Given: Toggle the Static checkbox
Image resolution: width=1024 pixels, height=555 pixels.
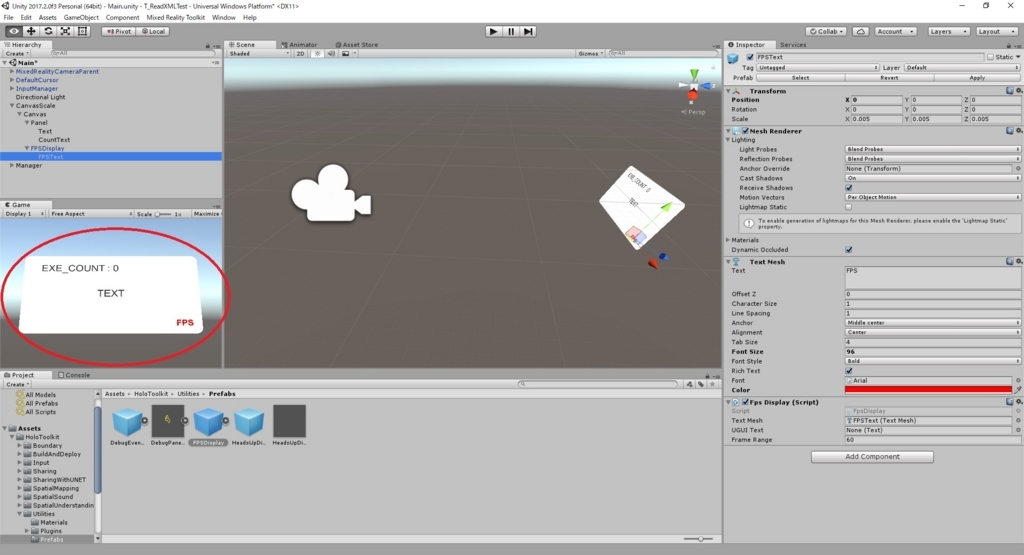Looking at the screenshot, I should click(990, 57).
